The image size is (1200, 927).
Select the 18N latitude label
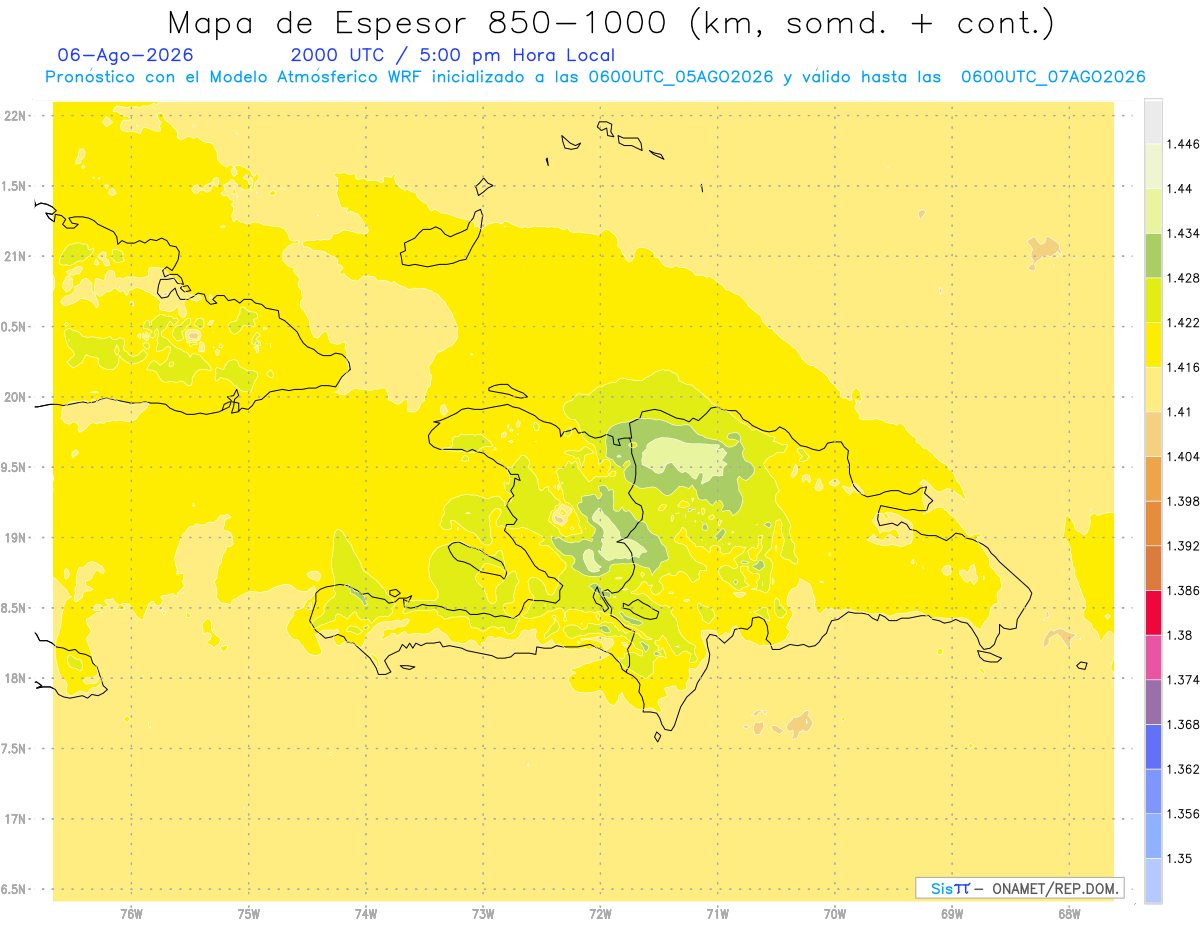16,679
